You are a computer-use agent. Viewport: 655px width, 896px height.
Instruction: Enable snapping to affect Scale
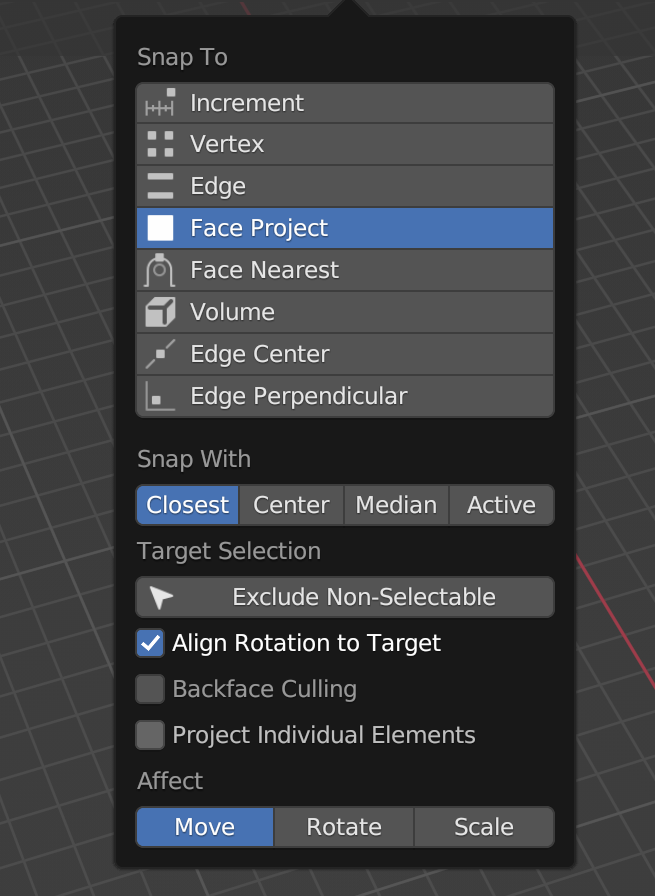[483, 827]
